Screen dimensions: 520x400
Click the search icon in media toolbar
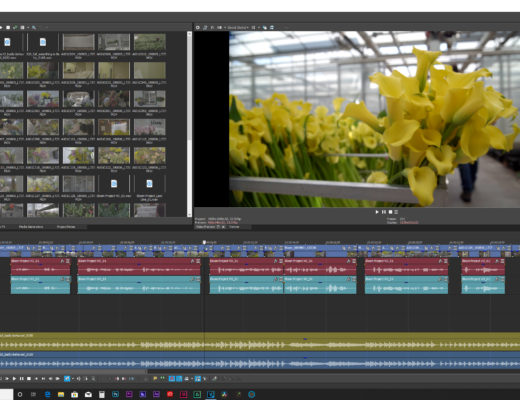(x=34, y=27)
